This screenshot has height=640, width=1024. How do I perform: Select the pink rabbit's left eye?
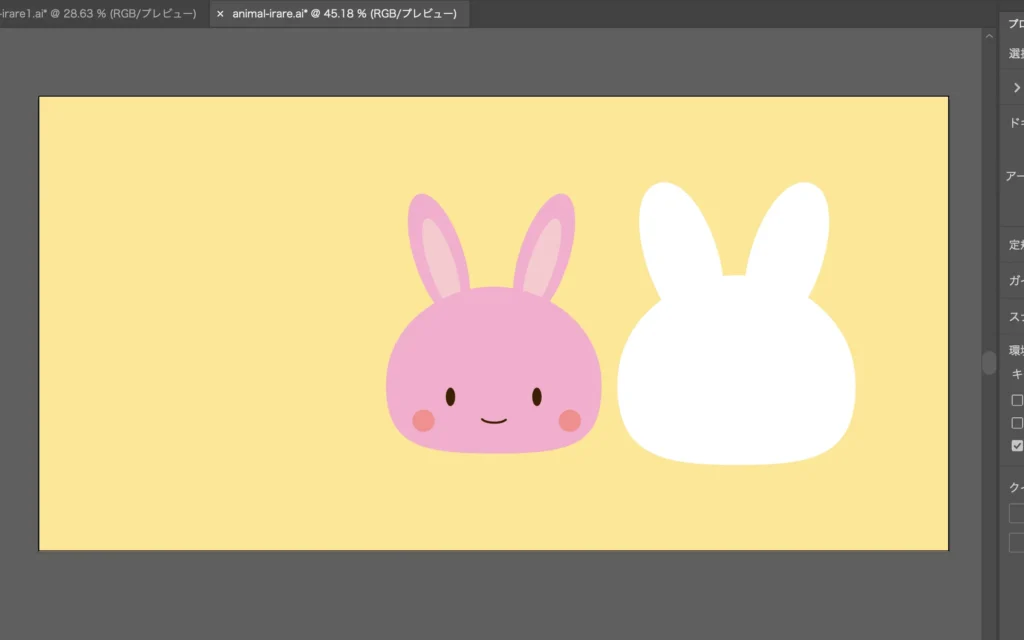[x=450, y=397]
